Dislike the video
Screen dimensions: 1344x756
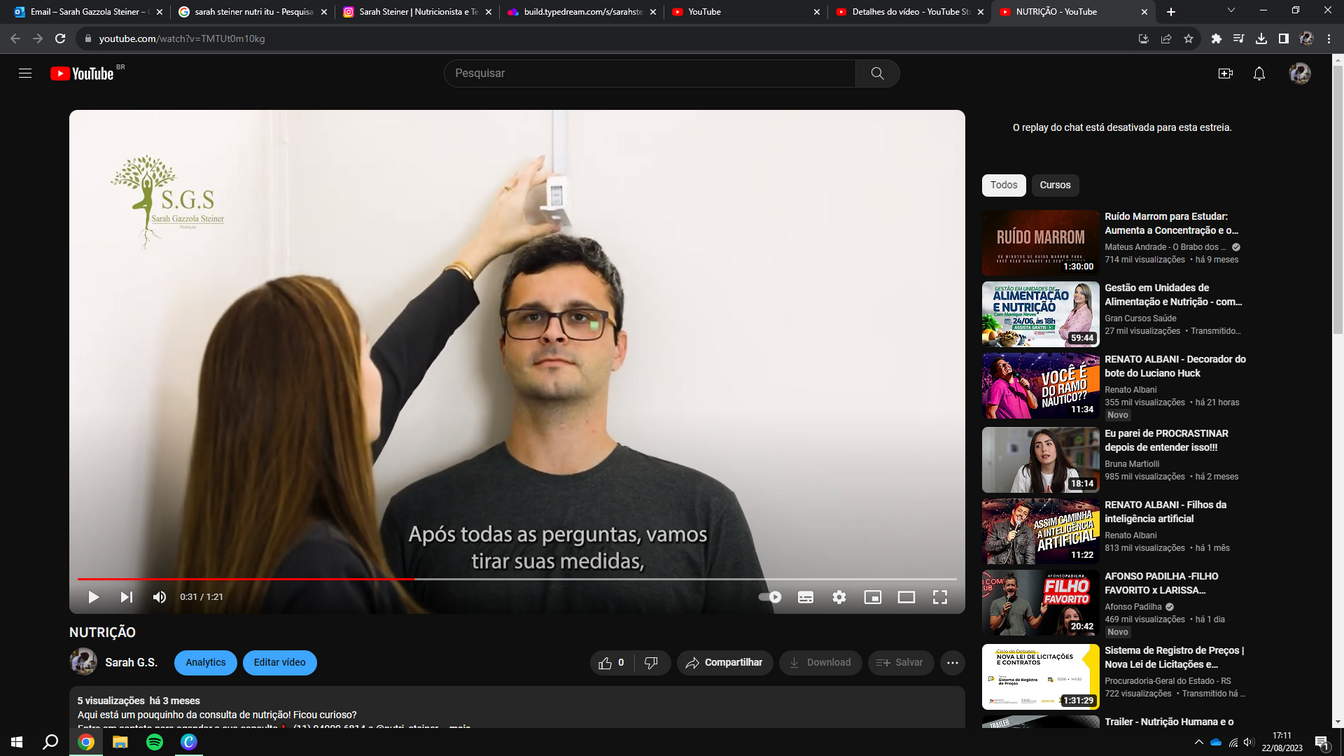(651, 662)
